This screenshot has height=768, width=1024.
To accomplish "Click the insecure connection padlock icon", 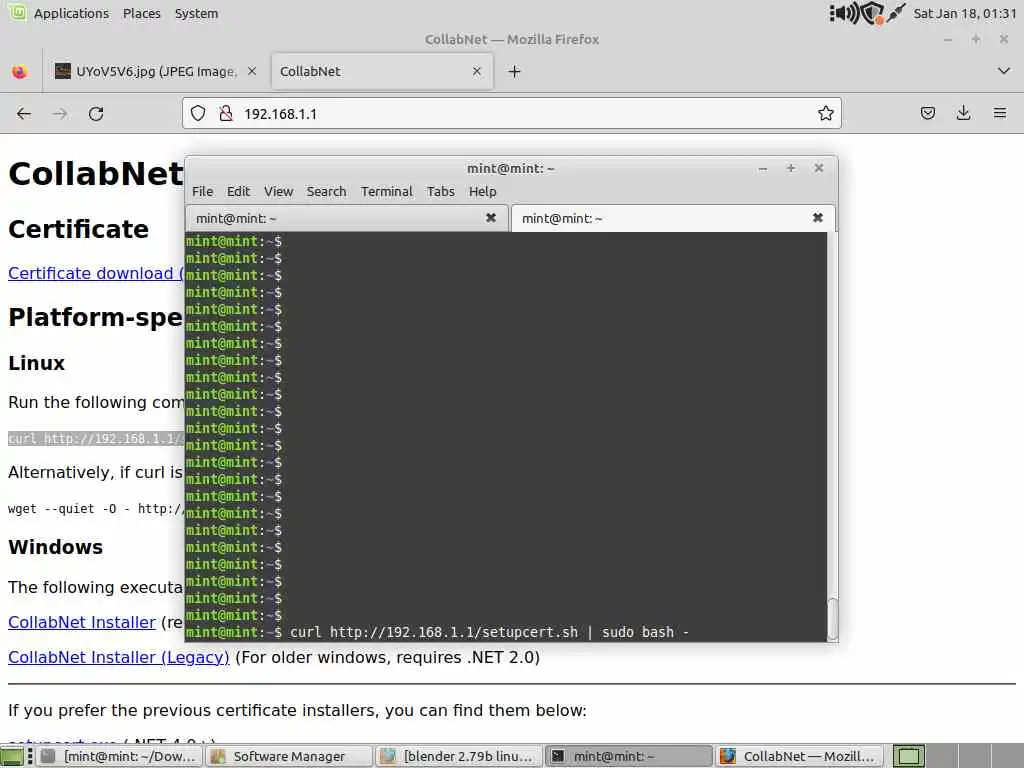I will click(x=226, y=114).
